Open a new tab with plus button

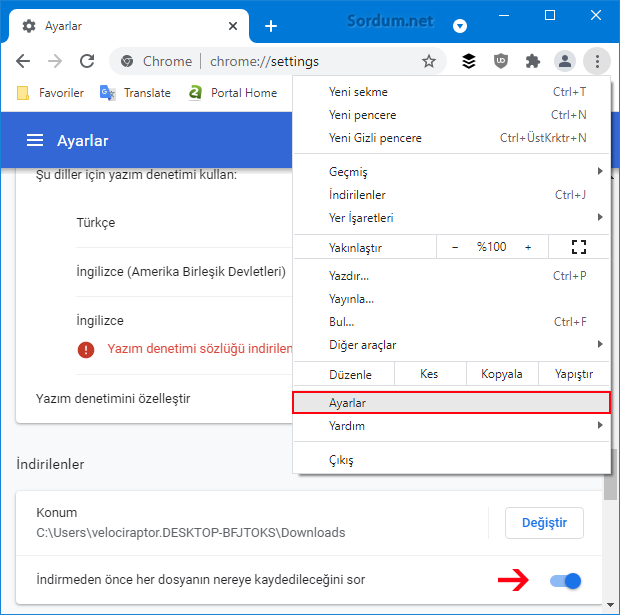tap(271, 26)
